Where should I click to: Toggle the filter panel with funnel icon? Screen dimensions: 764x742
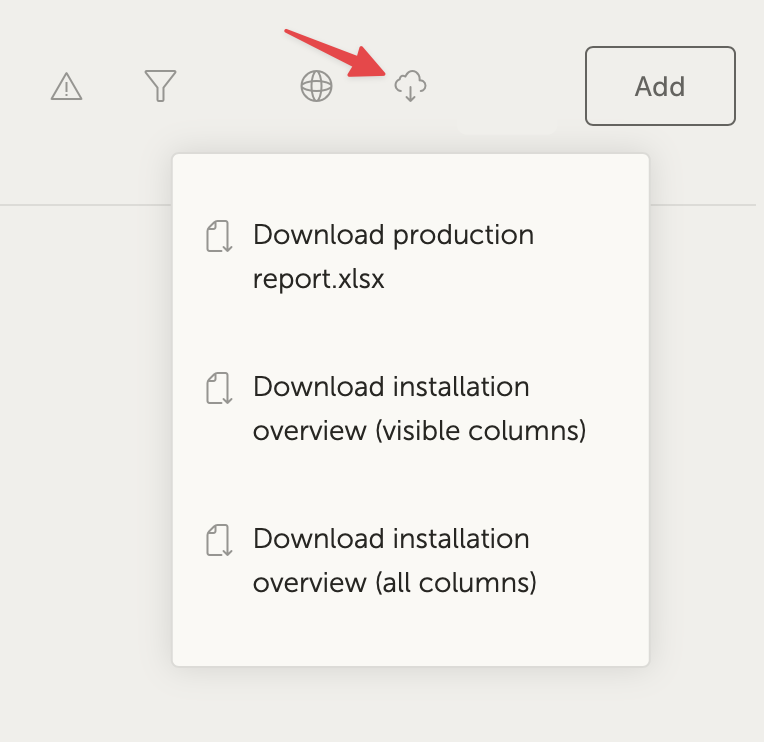coord(160,87)
